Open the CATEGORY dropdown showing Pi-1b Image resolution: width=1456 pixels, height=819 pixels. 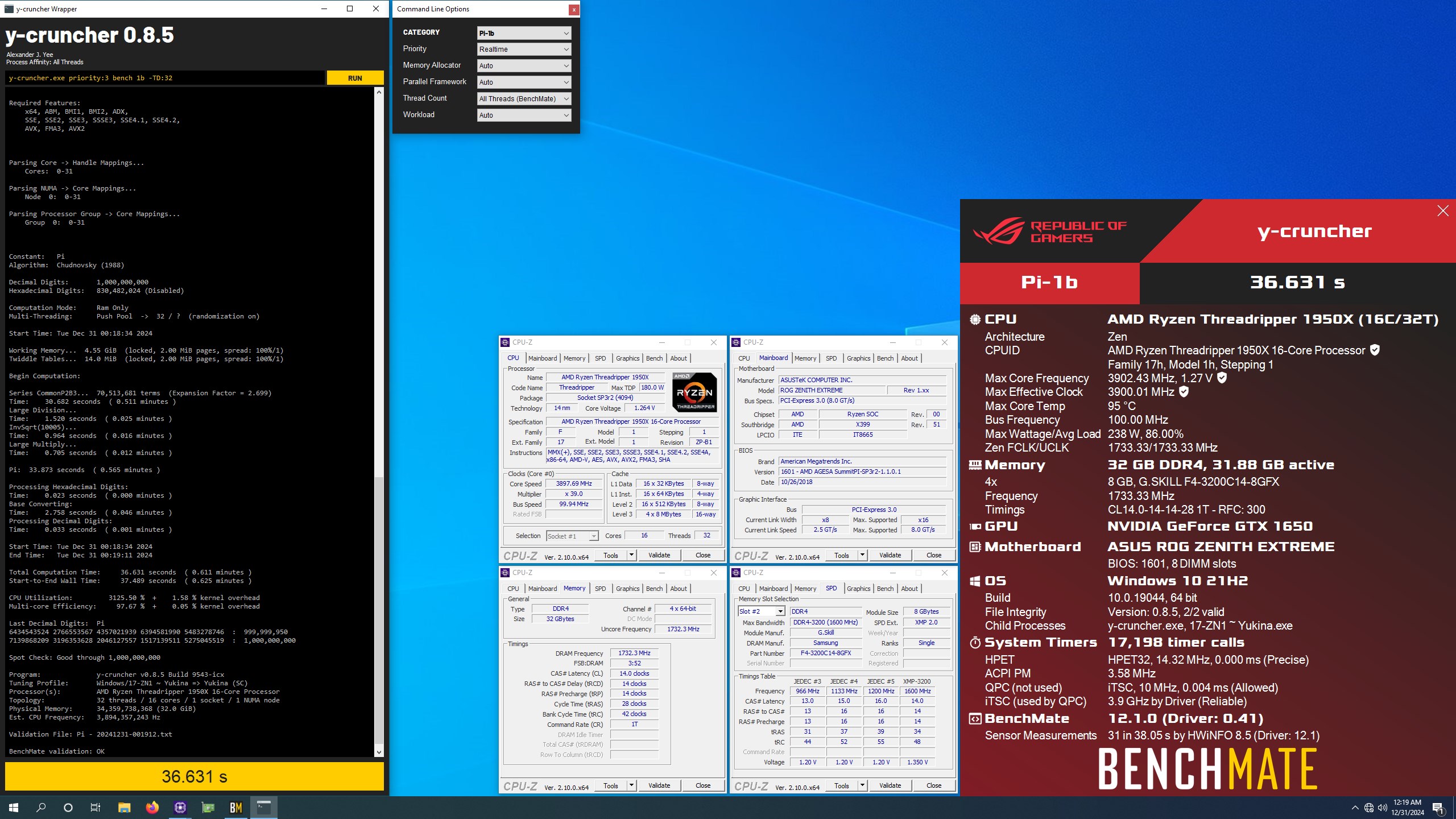coord(524,33)
